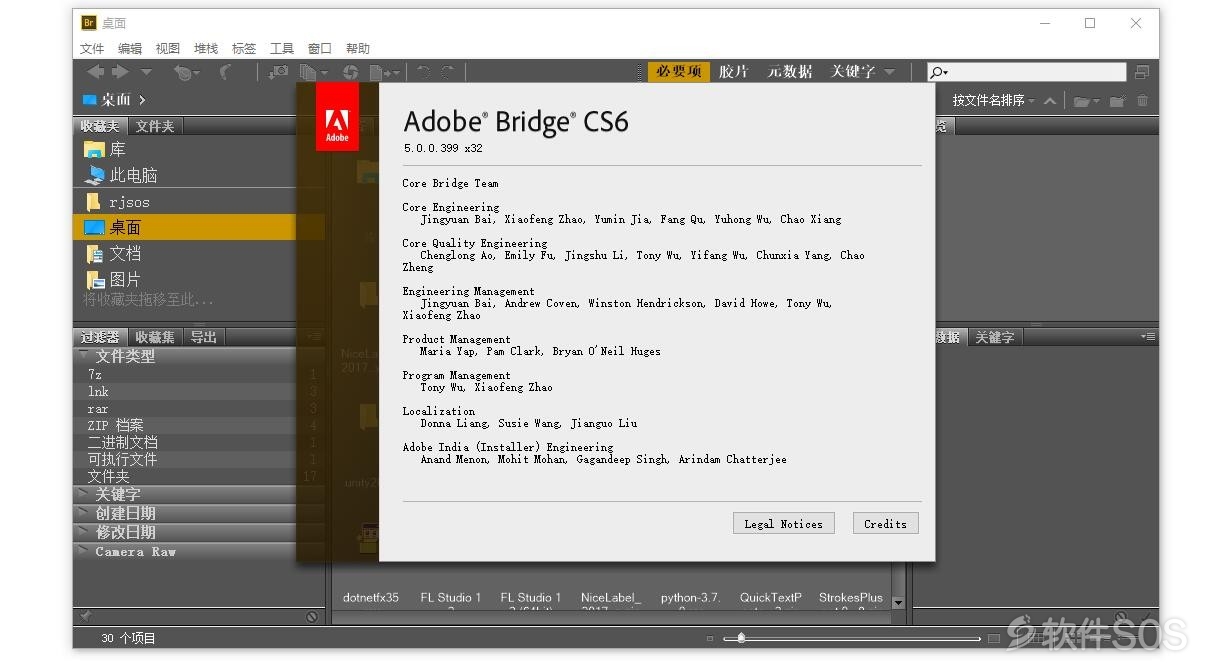Viewport: 1205px width, 663px height.
Task: Select the 收藏集 panel tab
Action: tap(155, 337)
